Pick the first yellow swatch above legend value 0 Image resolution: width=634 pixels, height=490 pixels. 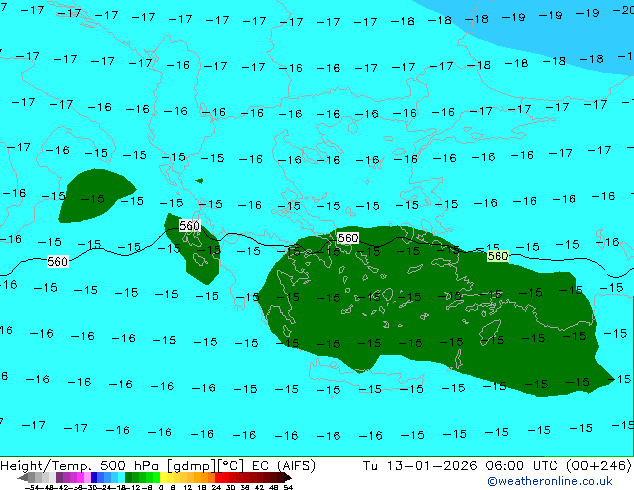[x=163, y=477]
